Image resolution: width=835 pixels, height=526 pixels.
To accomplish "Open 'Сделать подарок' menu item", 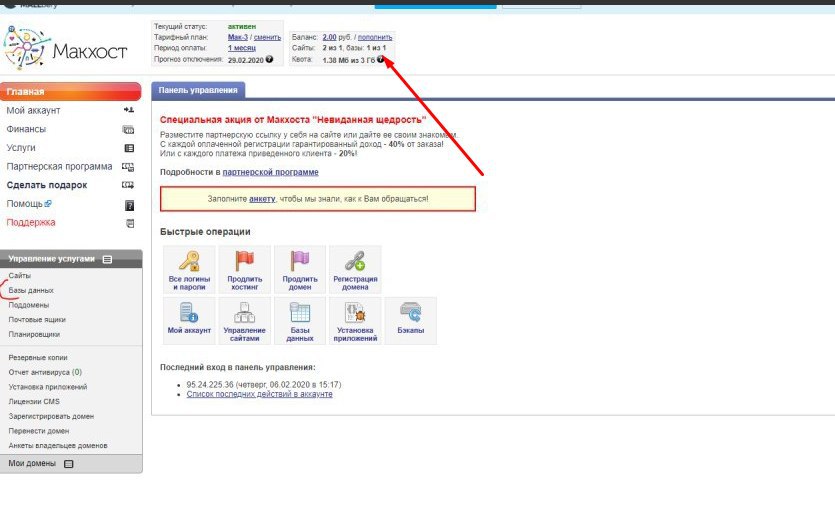I will tap(47, 185).
